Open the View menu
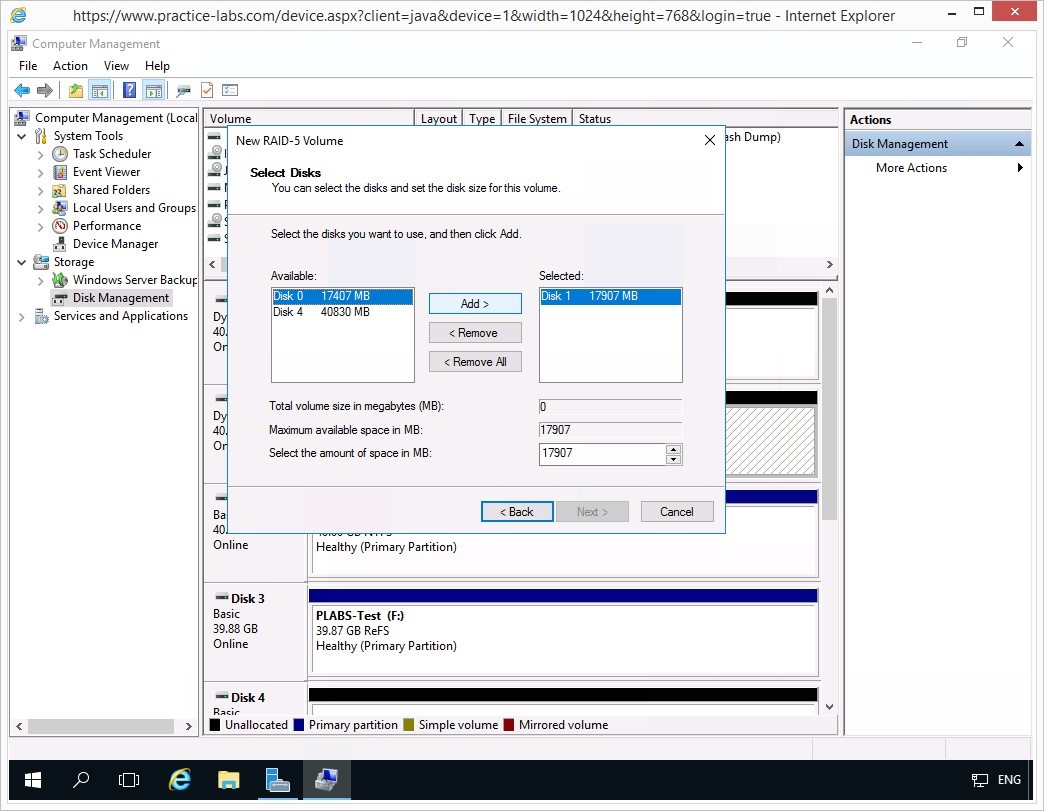The image size is (1044, 811). tap(116, 66)
